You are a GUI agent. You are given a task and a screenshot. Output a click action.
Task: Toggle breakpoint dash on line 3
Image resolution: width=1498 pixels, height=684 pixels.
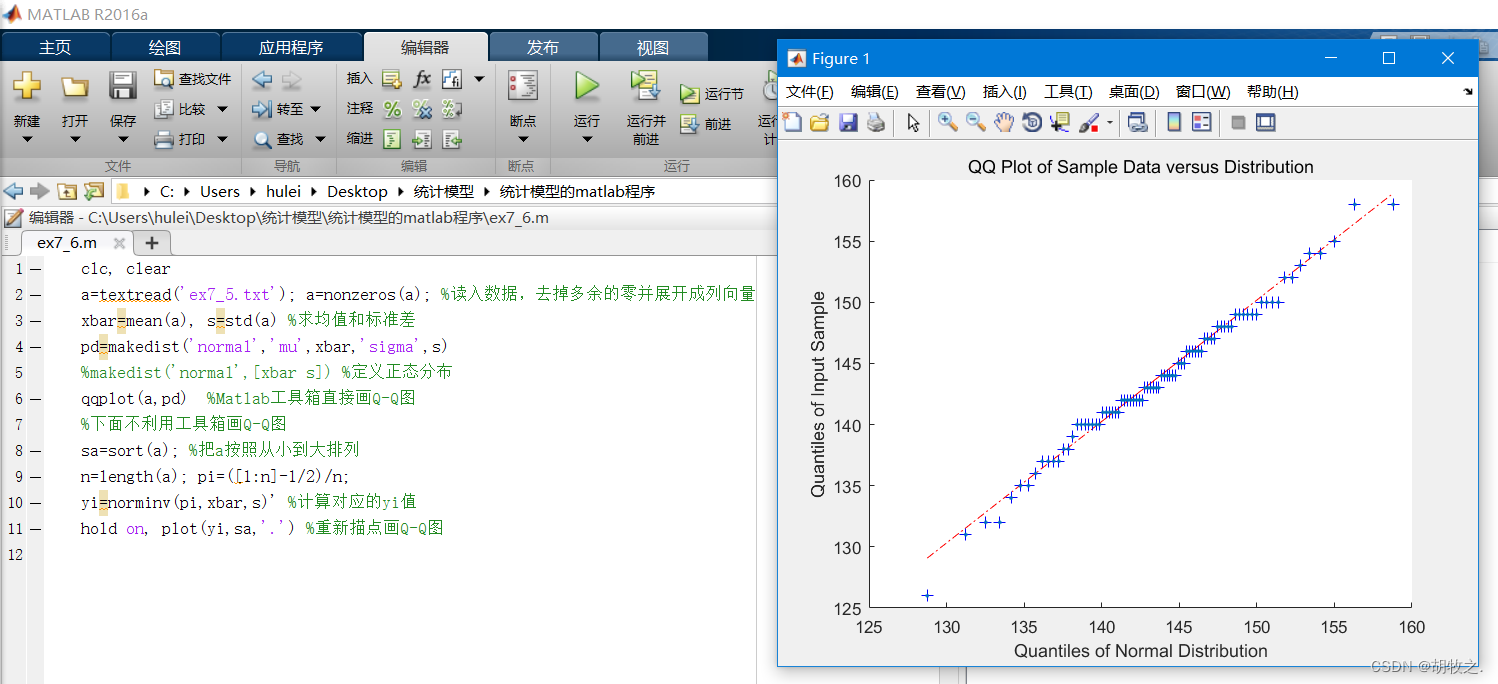[x=35, y=321]
